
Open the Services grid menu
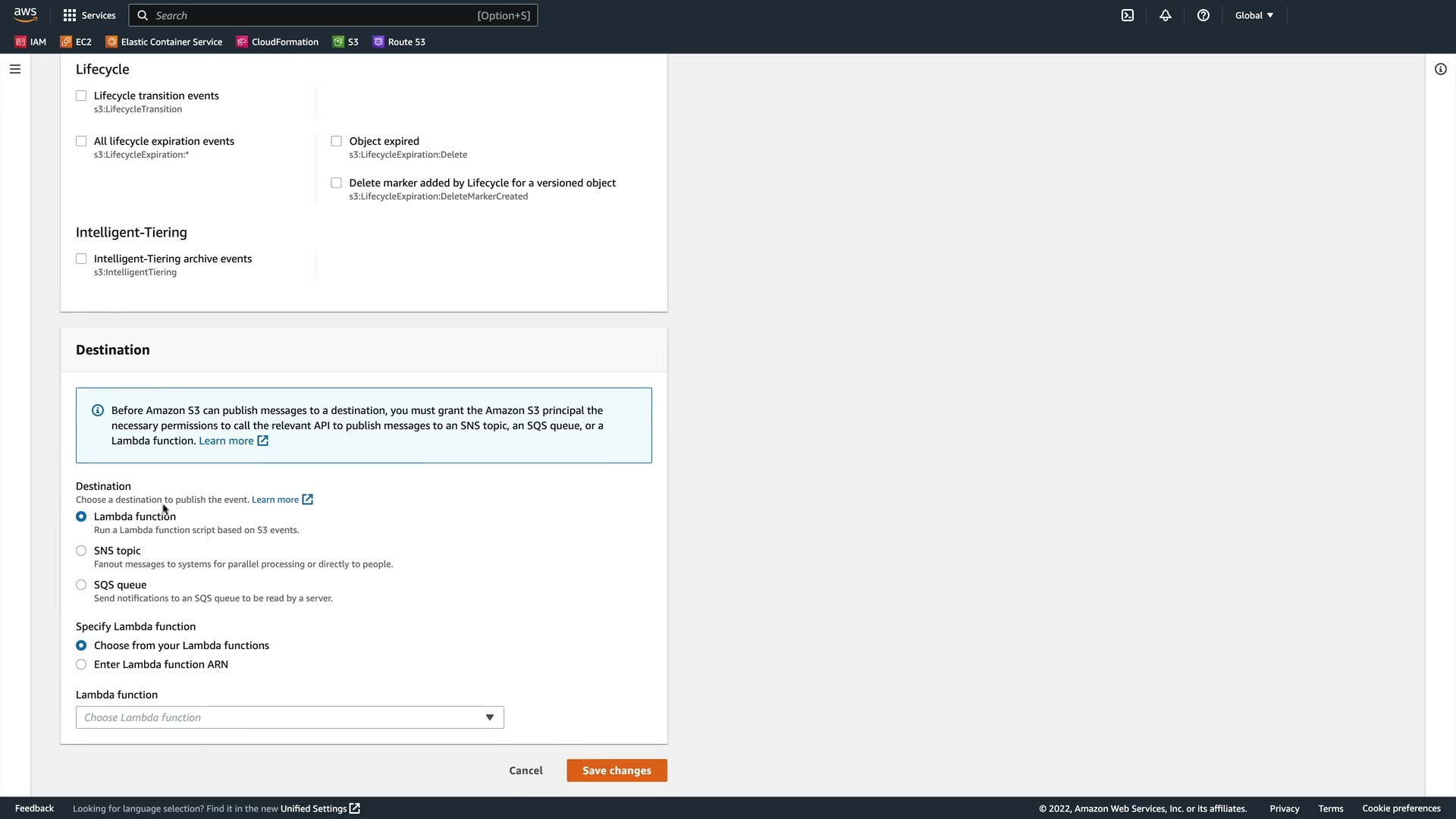tap(89, 15)
